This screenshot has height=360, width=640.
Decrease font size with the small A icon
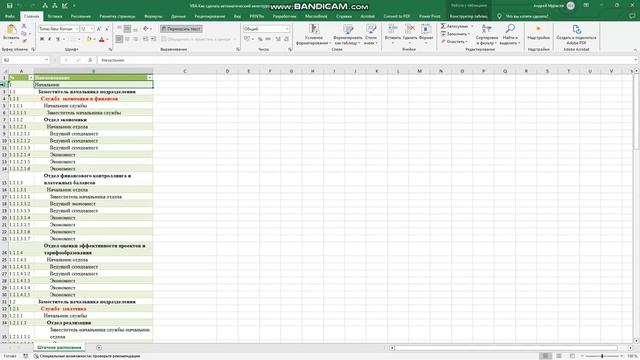(x=107, y=29)
